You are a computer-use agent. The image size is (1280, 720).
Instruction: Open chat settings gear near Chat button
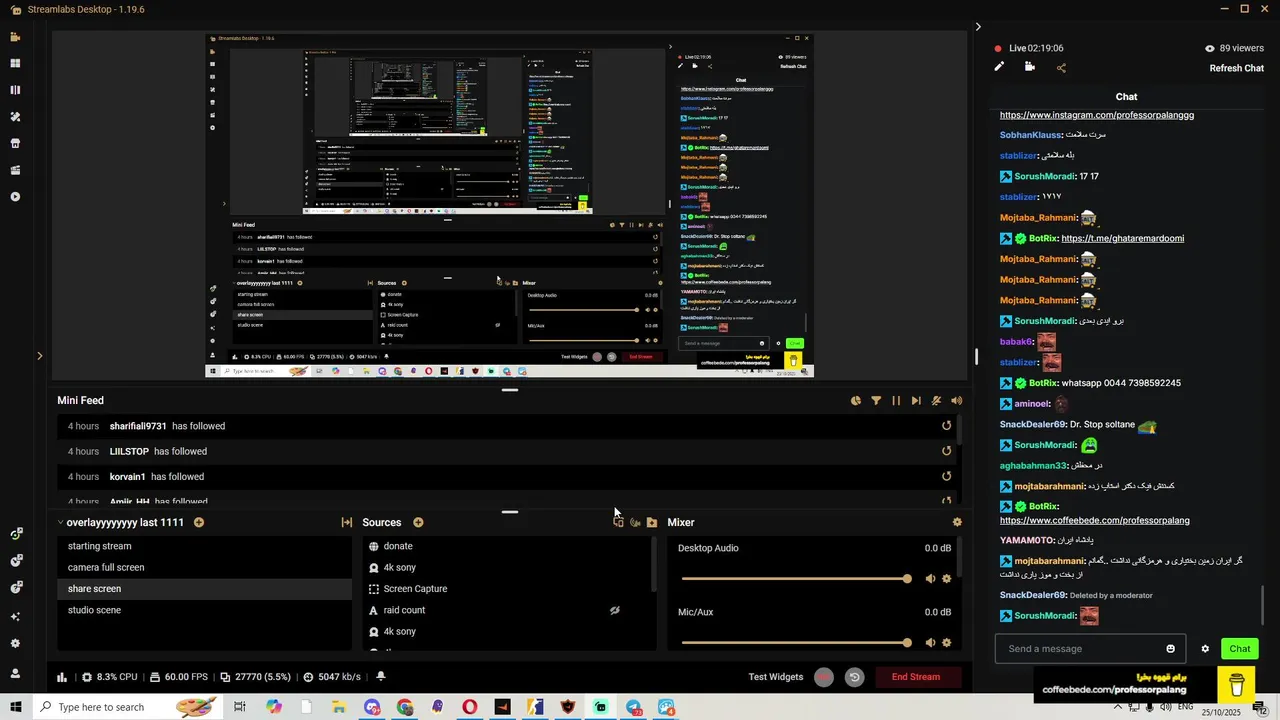1205,649
